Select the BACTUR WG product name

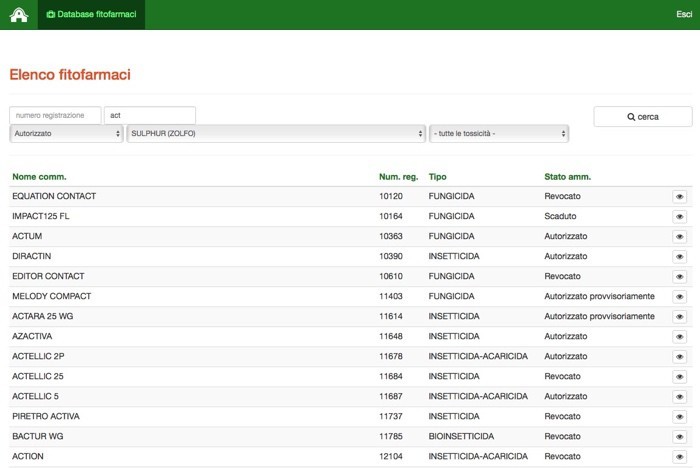[38, 436]
